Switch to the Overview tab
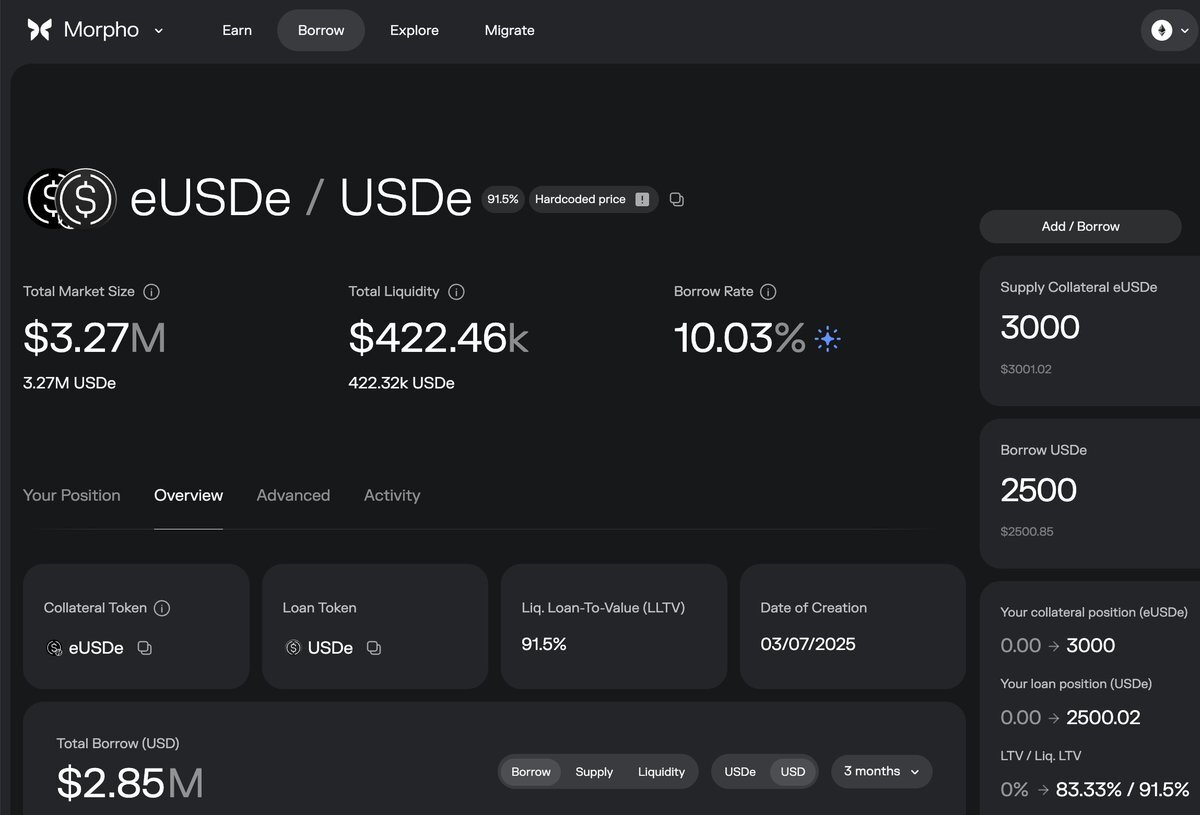Screen dimensions: 1200x815 188,495
